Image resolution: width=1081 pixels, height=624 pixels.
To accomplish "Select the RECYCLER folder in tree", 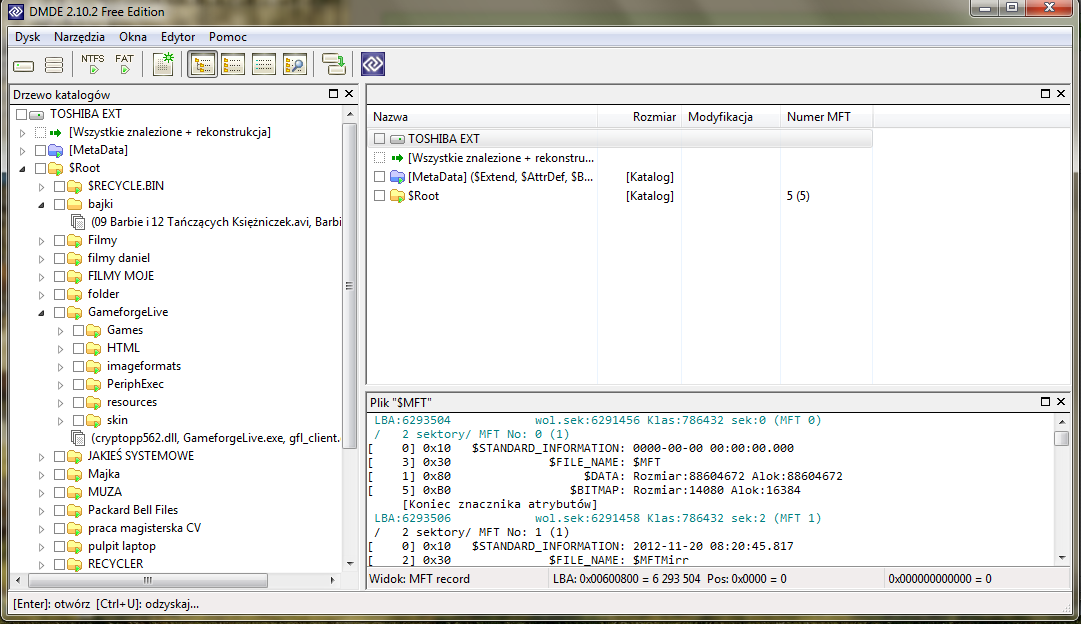I will pos(115,564).
